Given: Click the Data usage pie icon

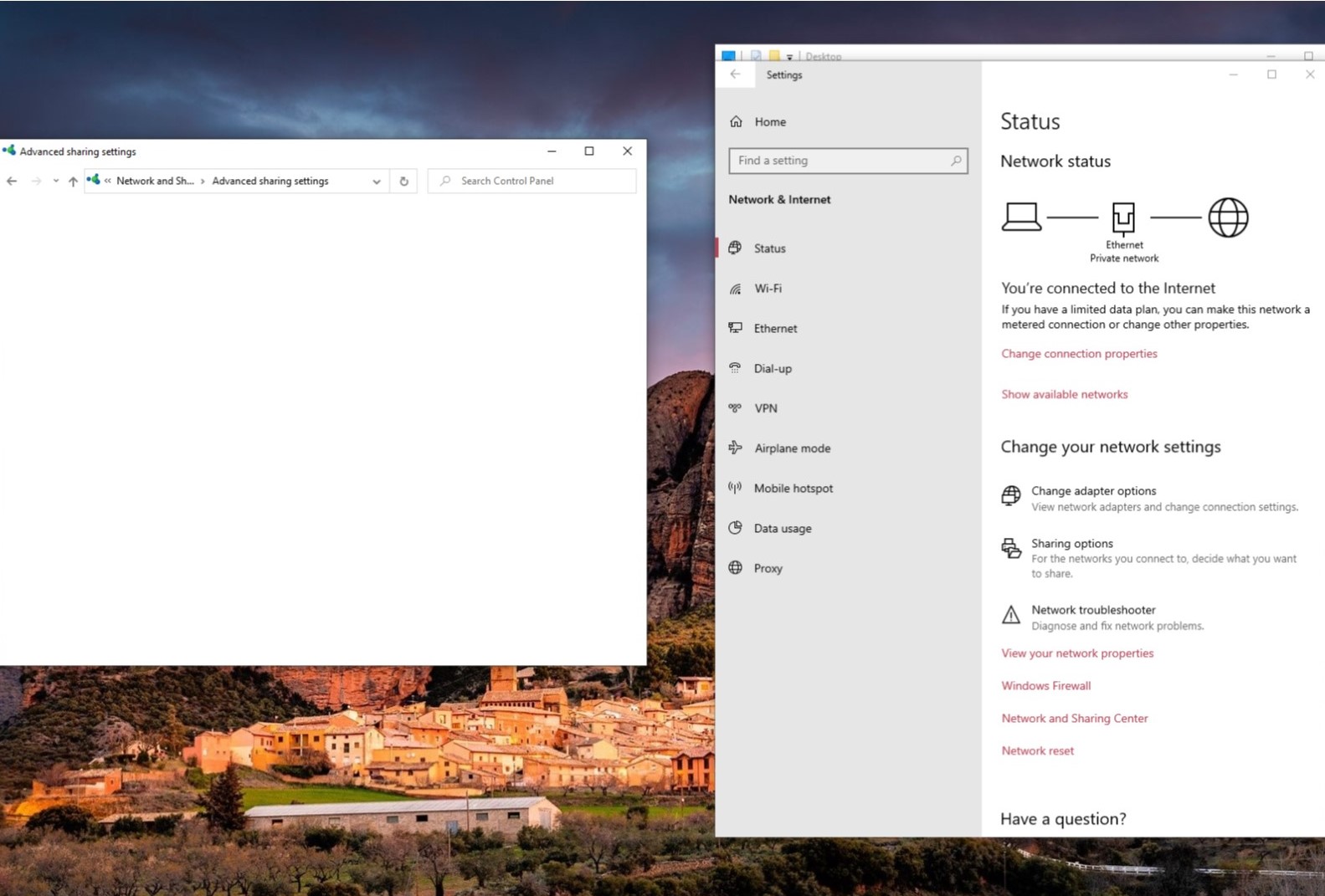Looking at the screenshot, I should (735, 528).
